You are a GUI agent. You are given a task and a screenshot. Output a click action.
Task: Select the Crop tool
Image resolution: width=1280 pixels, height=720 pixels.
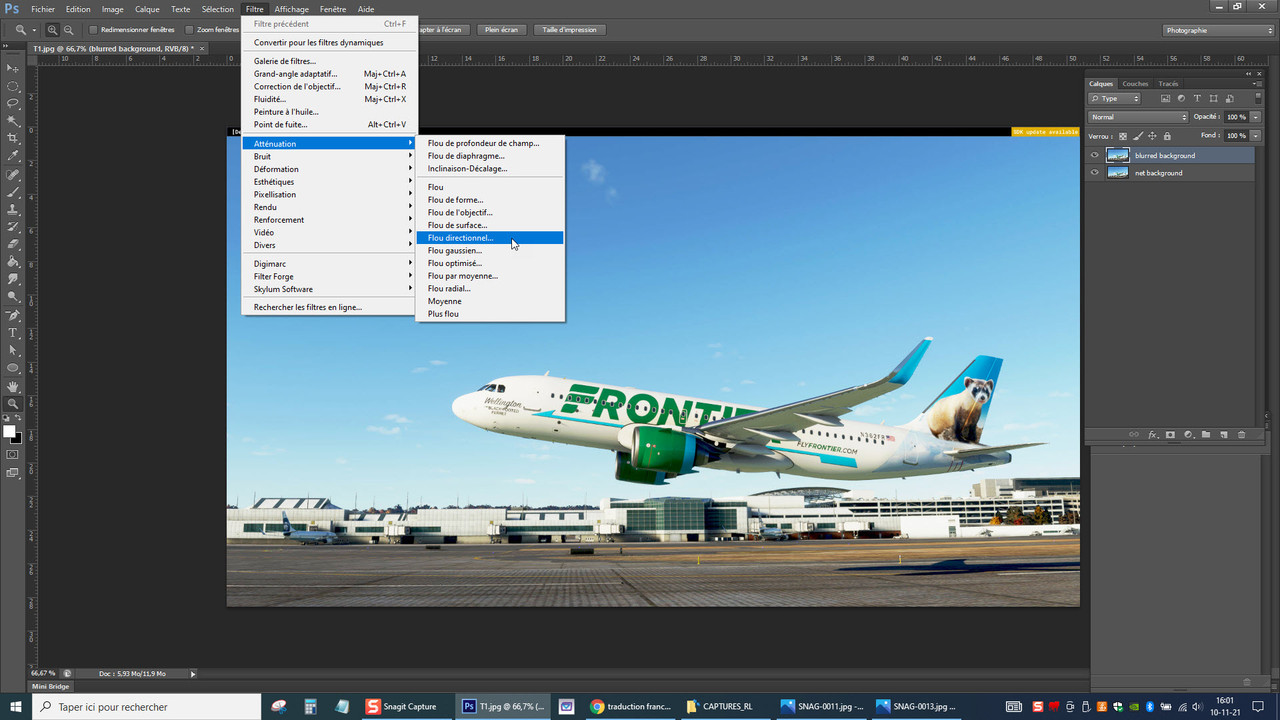coord(13,138)
